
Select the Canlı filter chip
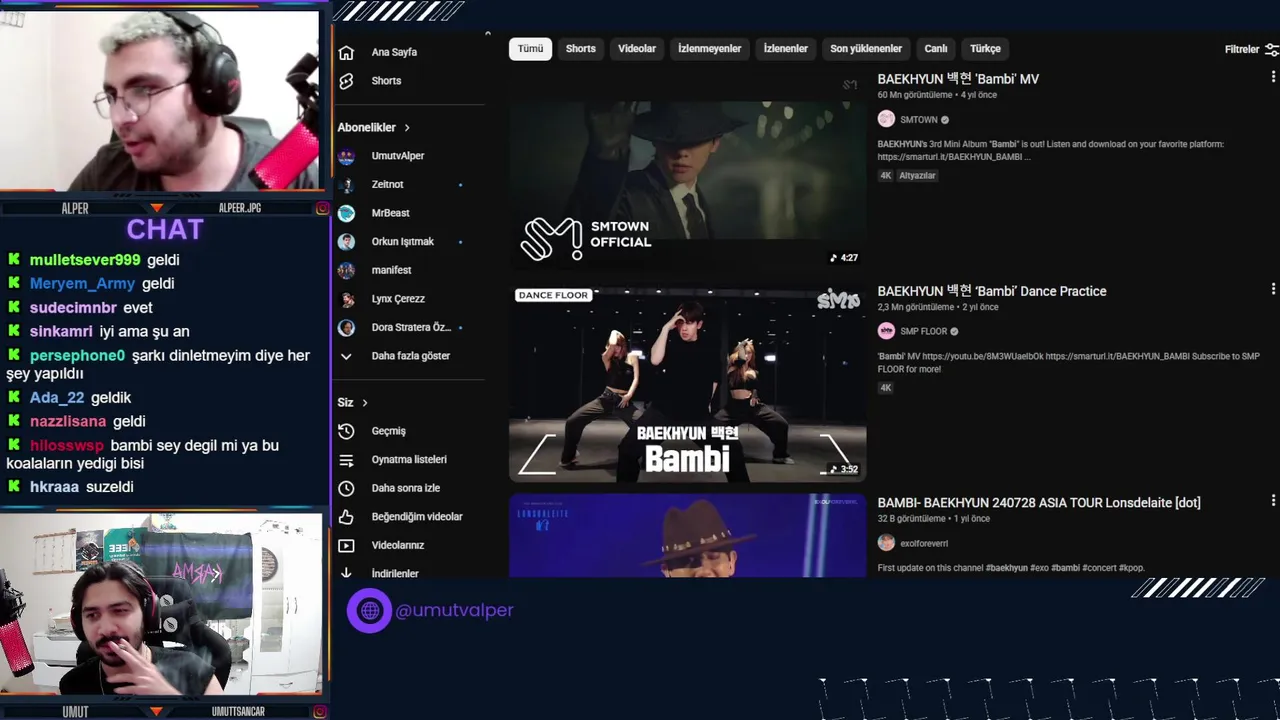tap(936, 49)
